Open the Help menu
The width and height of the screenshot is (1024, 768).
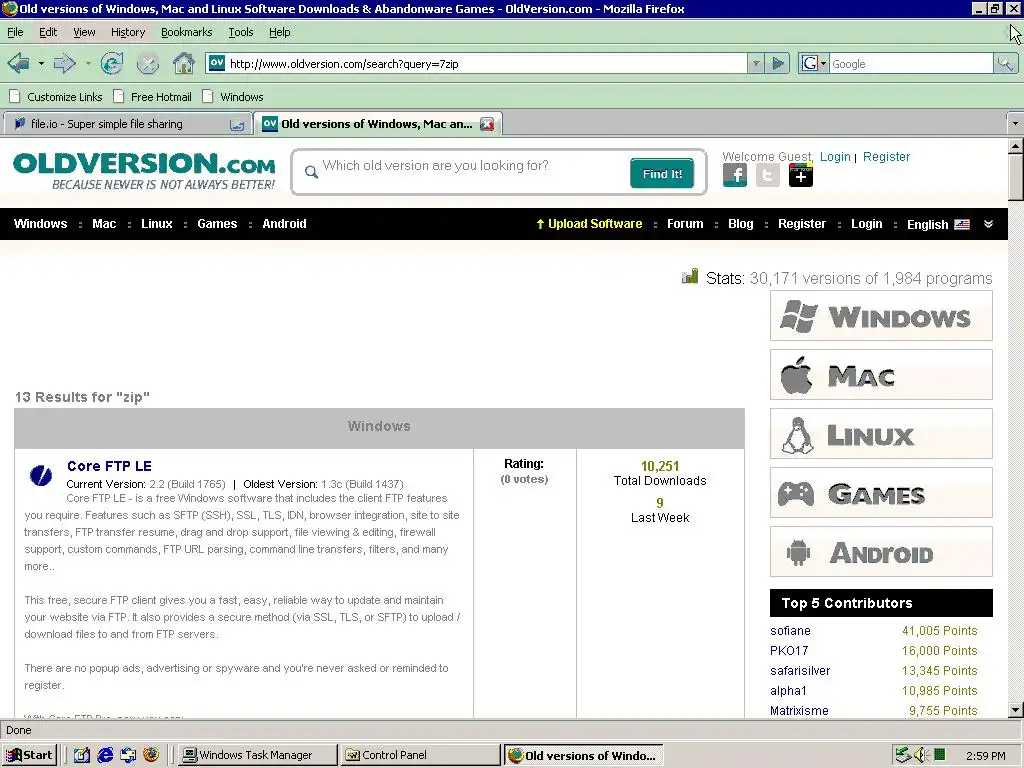[x=280, y=32]
